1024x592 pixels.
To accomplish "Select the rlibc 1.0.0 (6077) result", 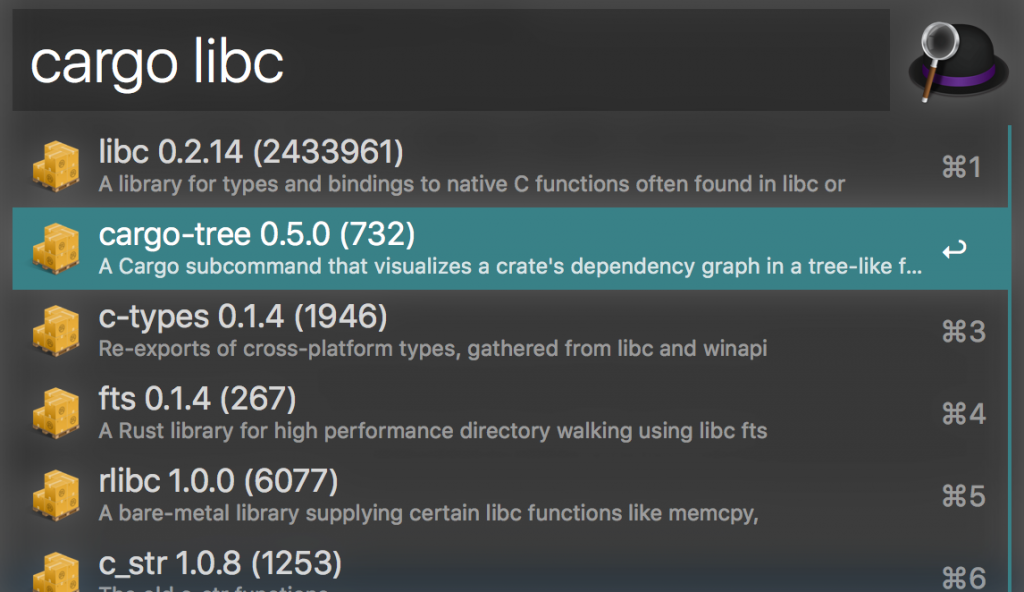I will tap(218, 481).
